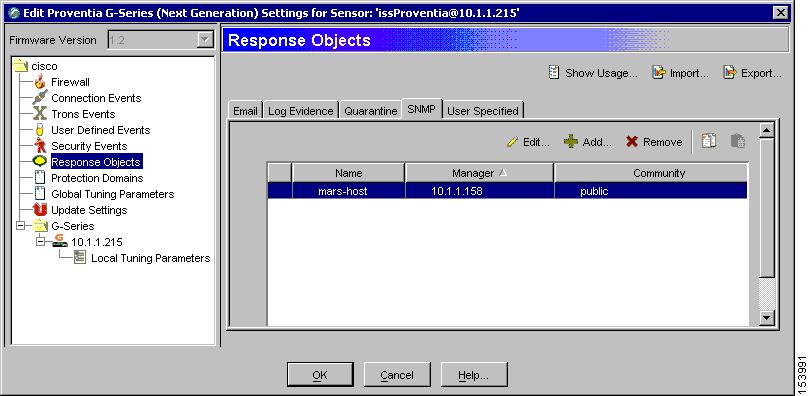Click the Show Usage... text
The height and width of the screenshot is (396, 809).
point(602,73)
